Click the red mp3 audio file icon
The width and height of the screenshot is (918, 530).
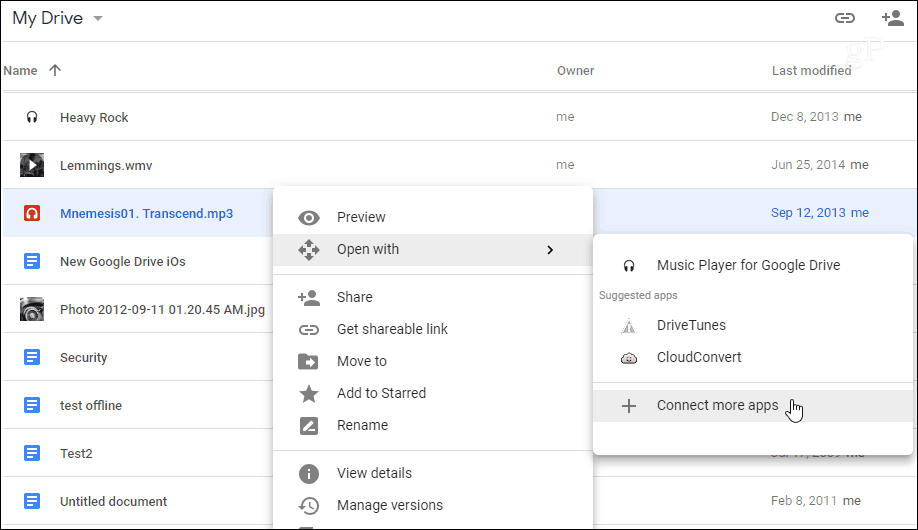pos(32,213)
